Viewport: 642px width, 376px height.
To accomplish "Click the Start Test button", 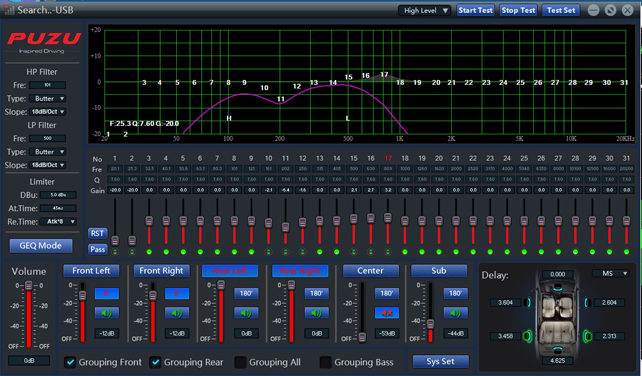I will [475, 10].
